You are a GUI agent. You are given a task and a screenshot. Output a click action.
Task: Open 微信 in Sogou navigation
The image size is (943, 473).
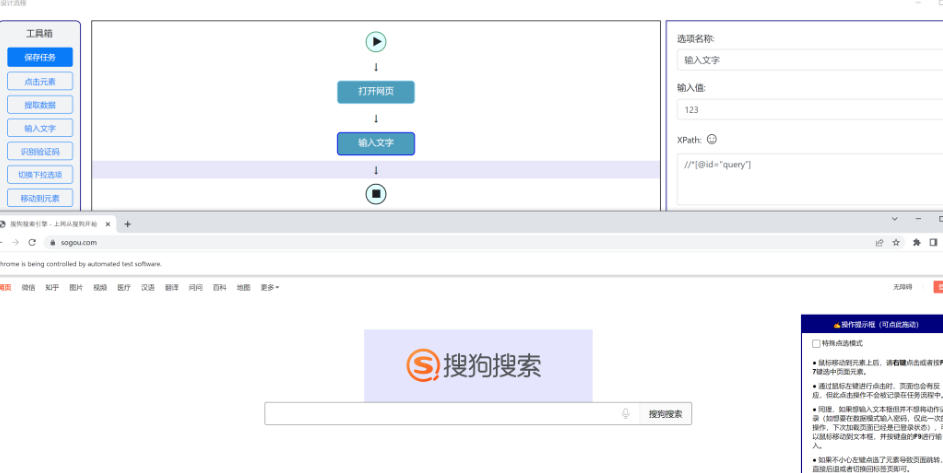coord(28,288)
